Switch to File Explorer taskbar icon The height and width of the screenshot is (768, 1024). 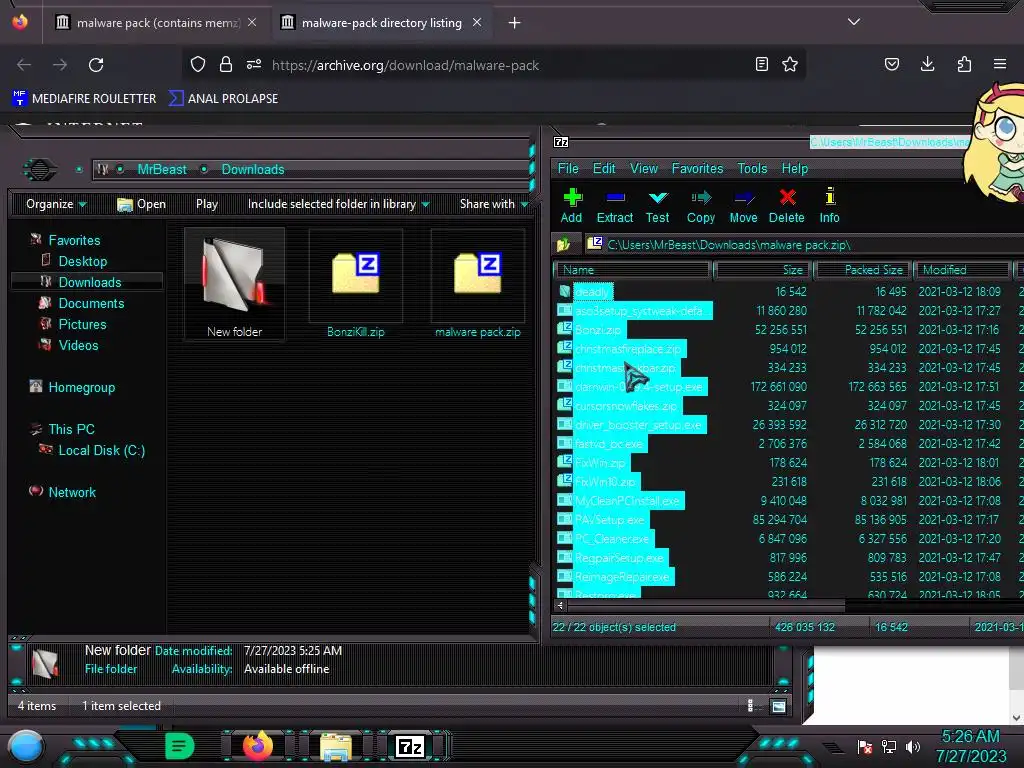click(336, 746)
